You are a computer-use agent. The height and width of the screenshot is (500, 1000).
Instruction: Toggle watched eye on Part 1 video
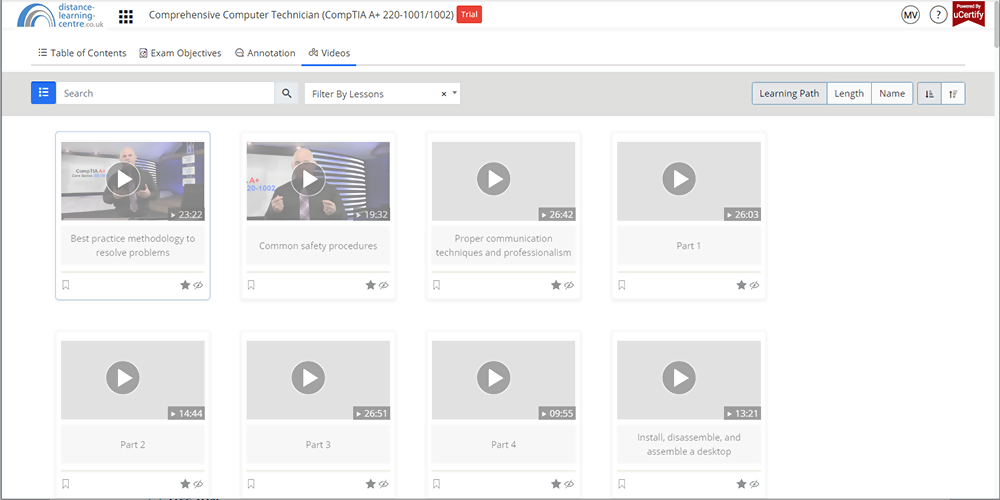pyautogui.click(x=755, y=285)
